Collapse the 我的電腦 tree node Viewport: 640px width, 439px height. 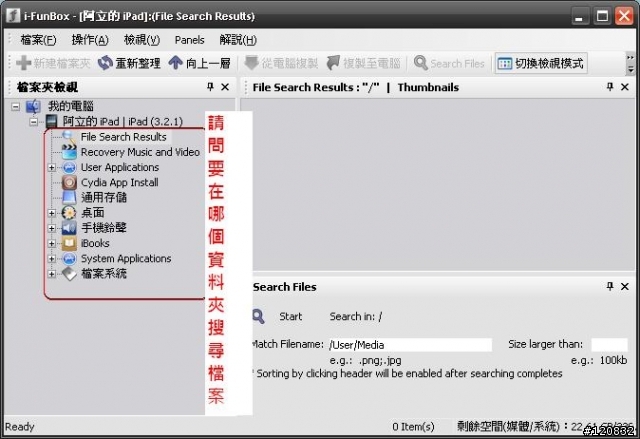click(x=16, y=106)
